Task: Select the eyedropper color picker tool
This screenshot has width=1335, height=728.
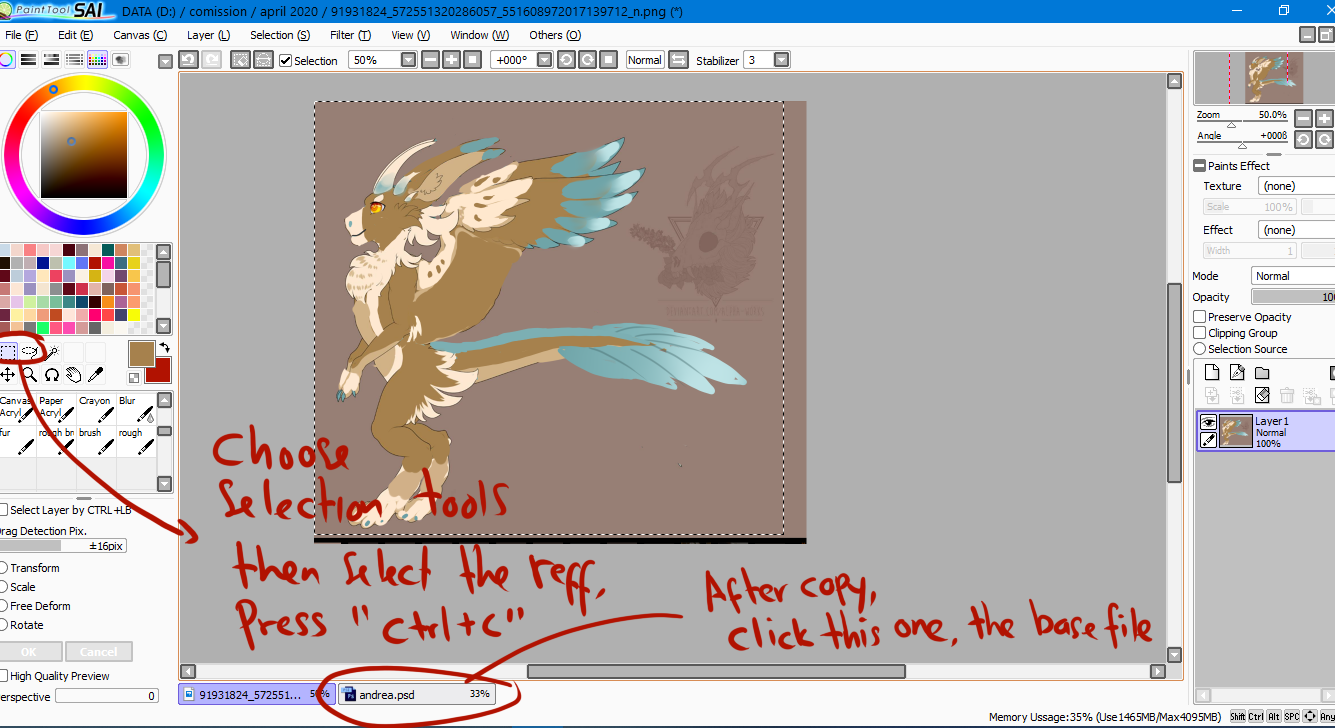Action: [x=96, y=374]
